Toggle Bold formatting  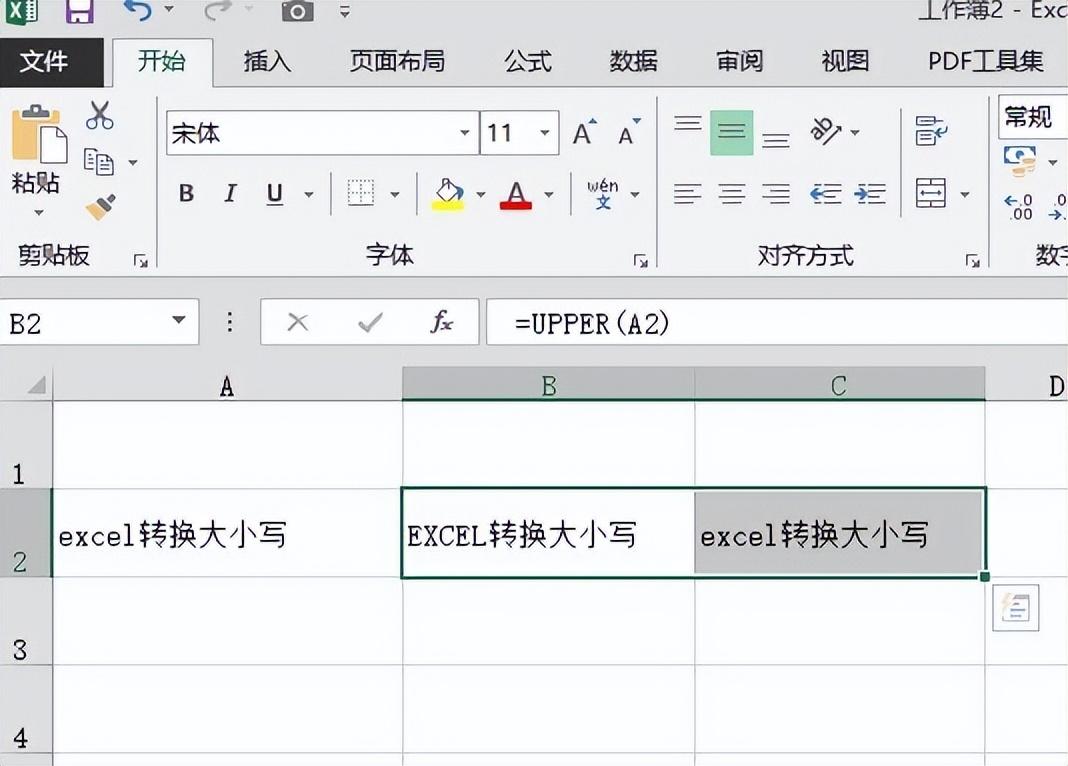coord(186,194)
